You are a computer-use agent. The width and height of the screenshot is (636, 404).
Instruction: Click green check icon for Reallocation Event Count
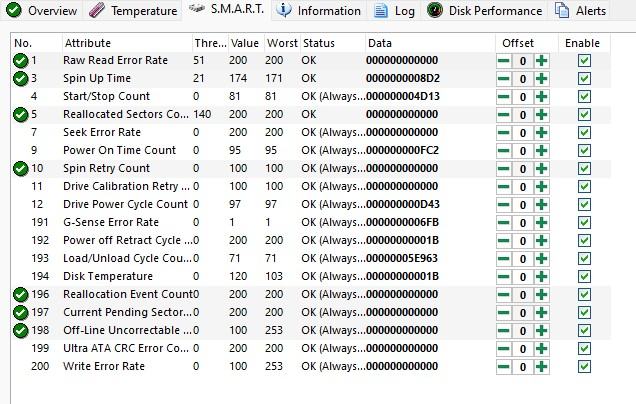coord(20,294)
